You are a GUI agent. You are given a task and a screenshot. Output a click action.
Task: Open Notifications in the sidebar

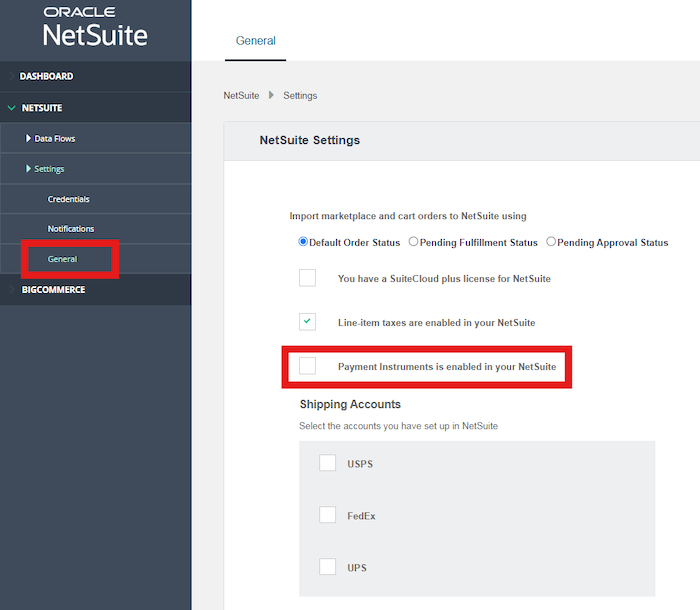click(x=71, y=229)
